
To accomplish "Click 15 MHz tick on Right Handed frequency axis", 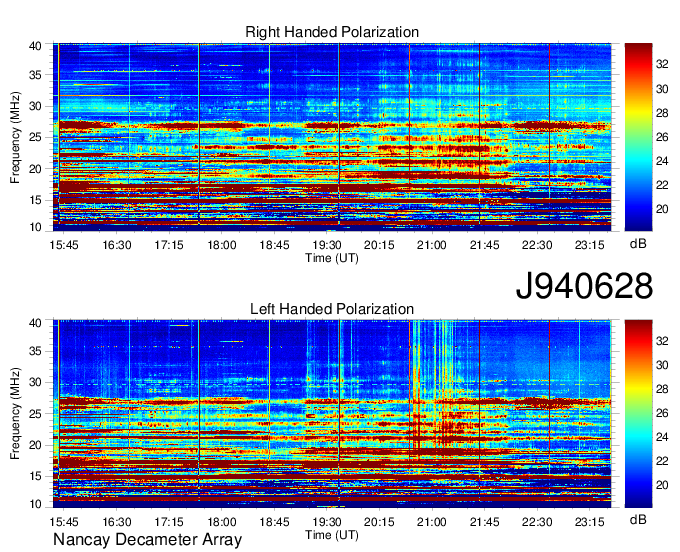I will tap(35, 200).
